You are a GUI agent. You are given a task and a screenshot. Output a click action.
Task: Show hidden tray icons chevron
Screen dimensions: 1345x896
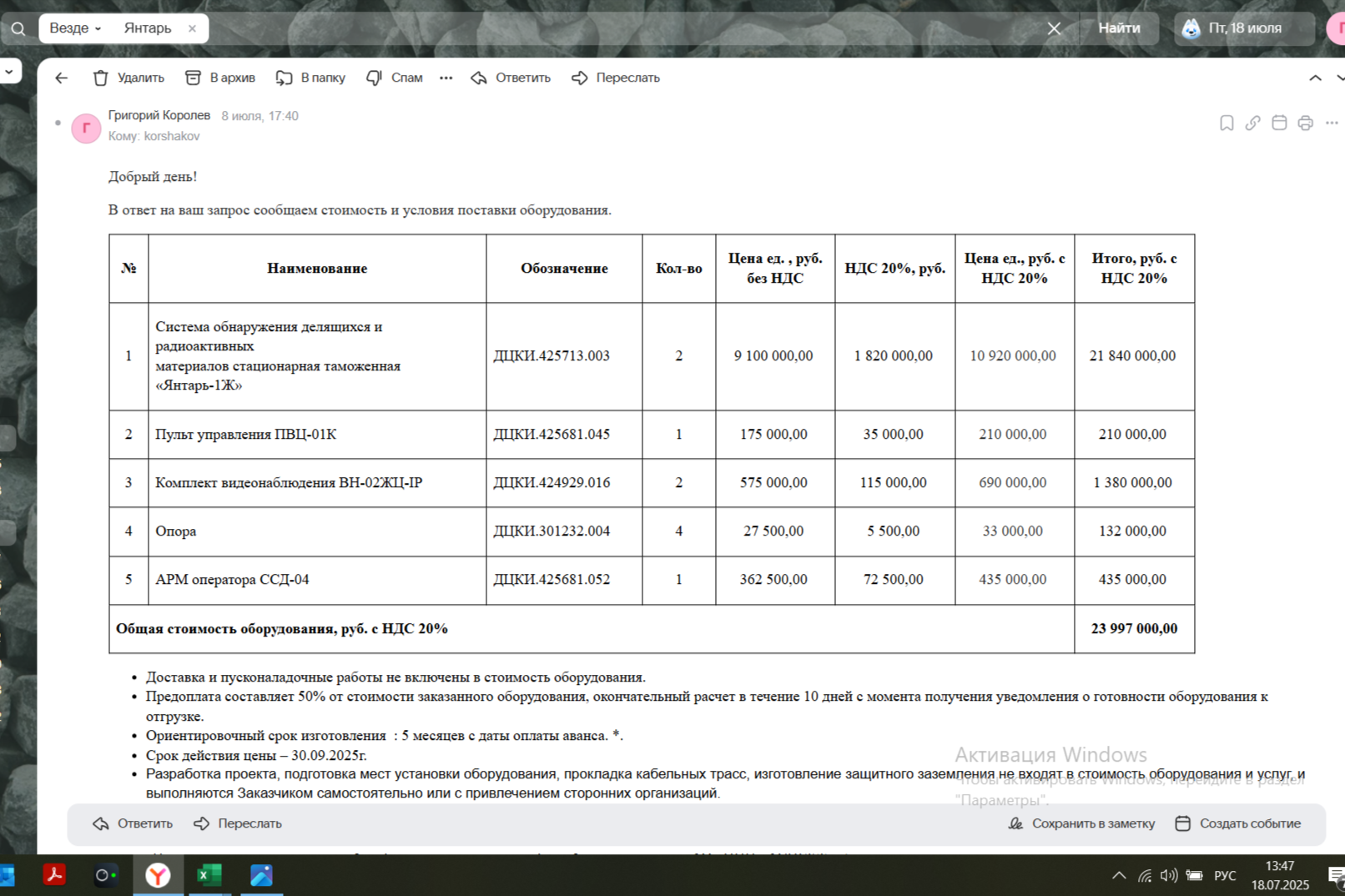pyautogui.click(x=1119, y=875)
